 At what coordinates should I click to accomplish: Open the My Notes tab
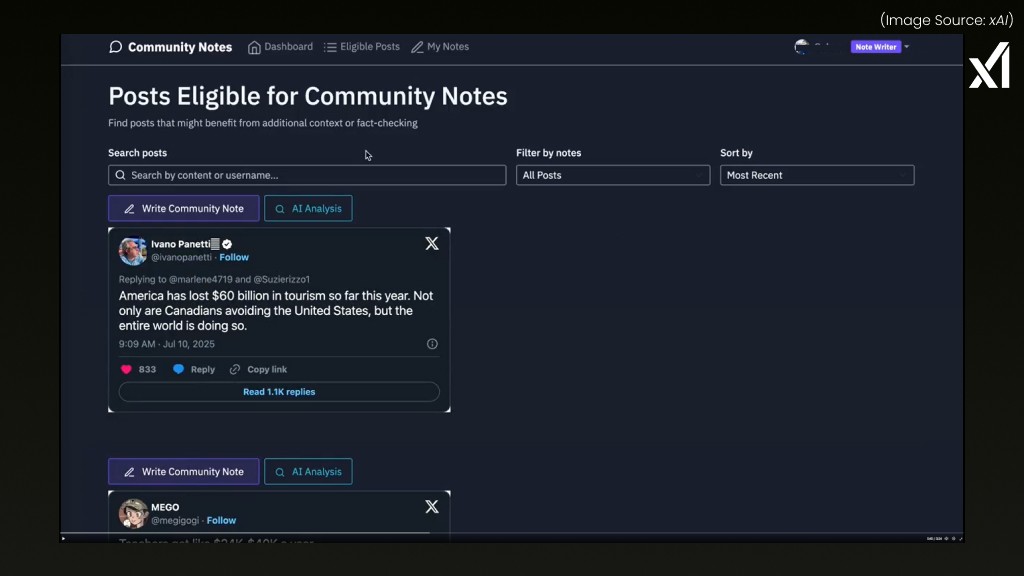[x=440, y=47]
